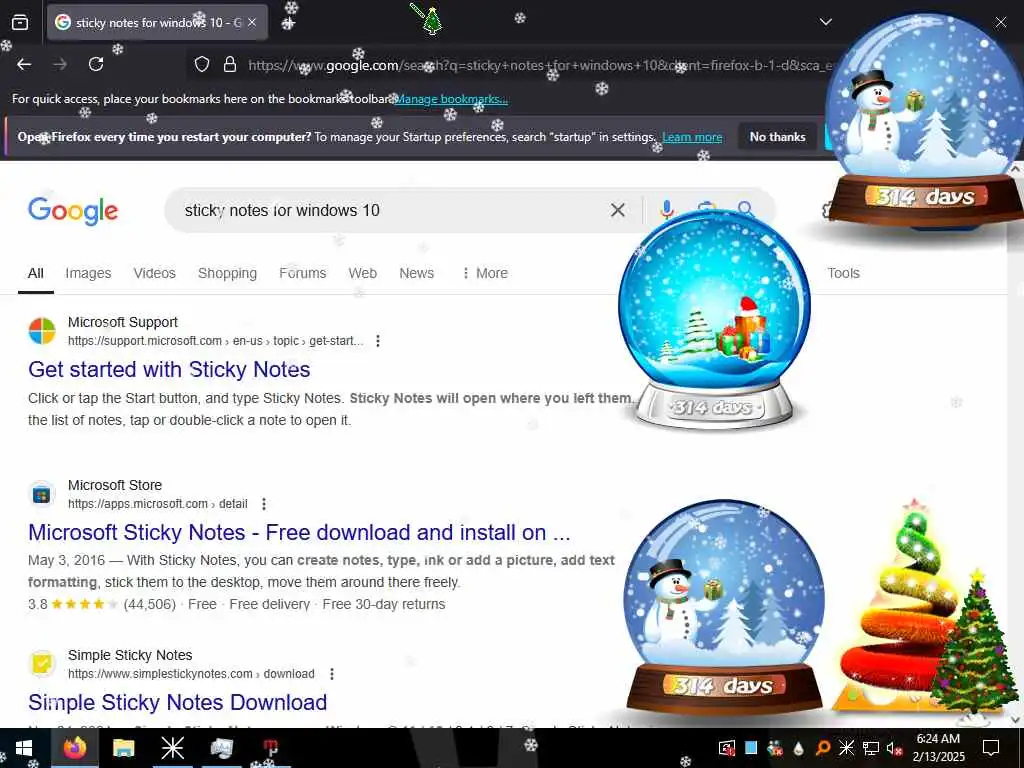Switch to the Shopping tab
1024x768 pixels.
227,273
